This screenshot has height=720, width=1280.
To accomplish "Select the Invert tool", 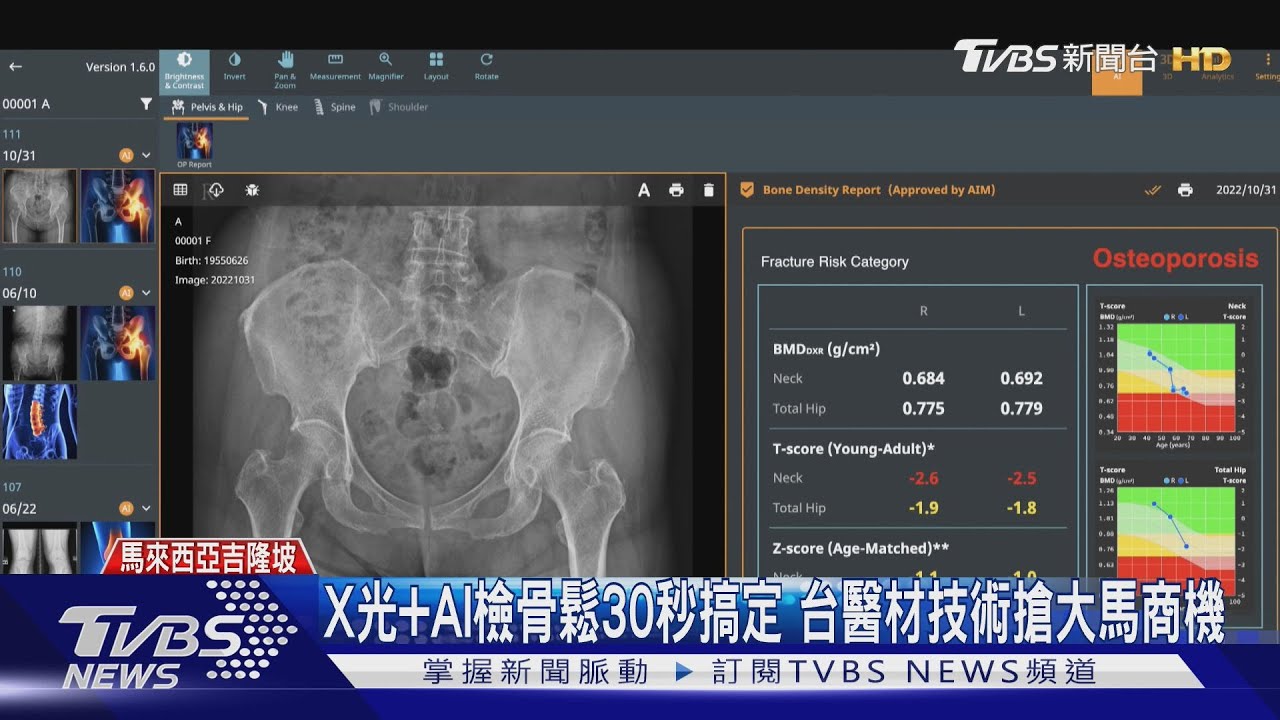I will coord(235,67).
